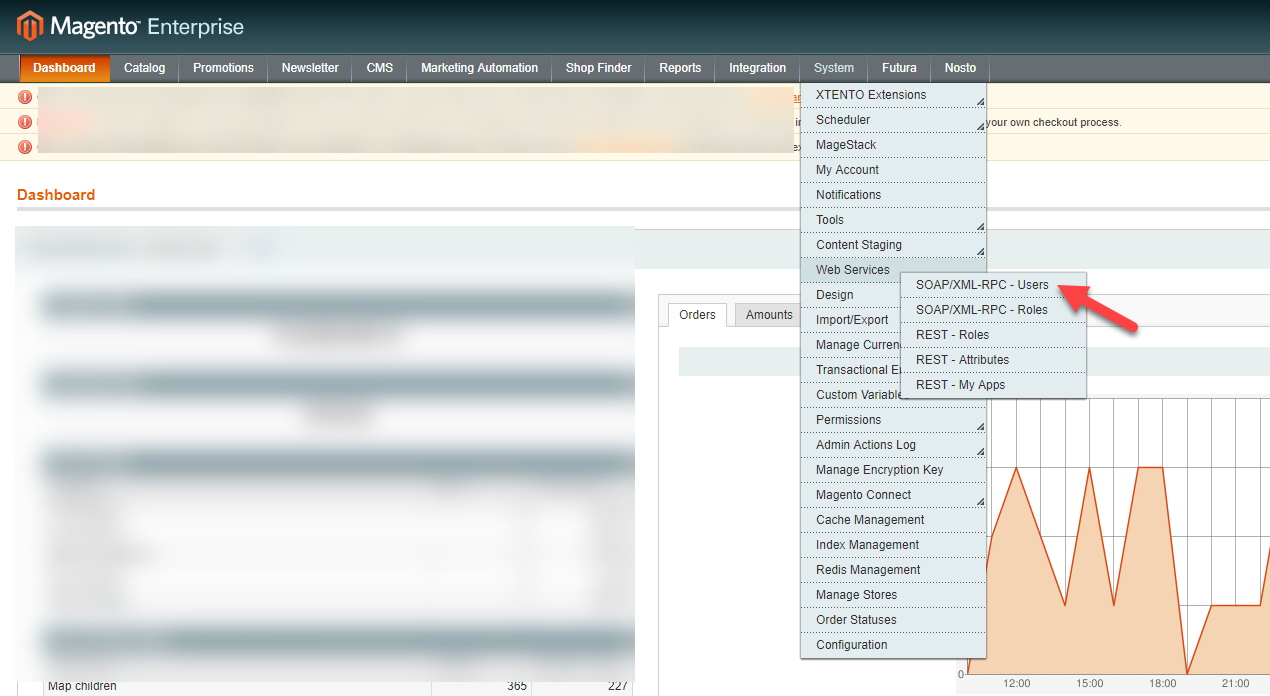Open the Marketing Automation menu
This screenshot has width=1270, height=696.
pos(479,68)
